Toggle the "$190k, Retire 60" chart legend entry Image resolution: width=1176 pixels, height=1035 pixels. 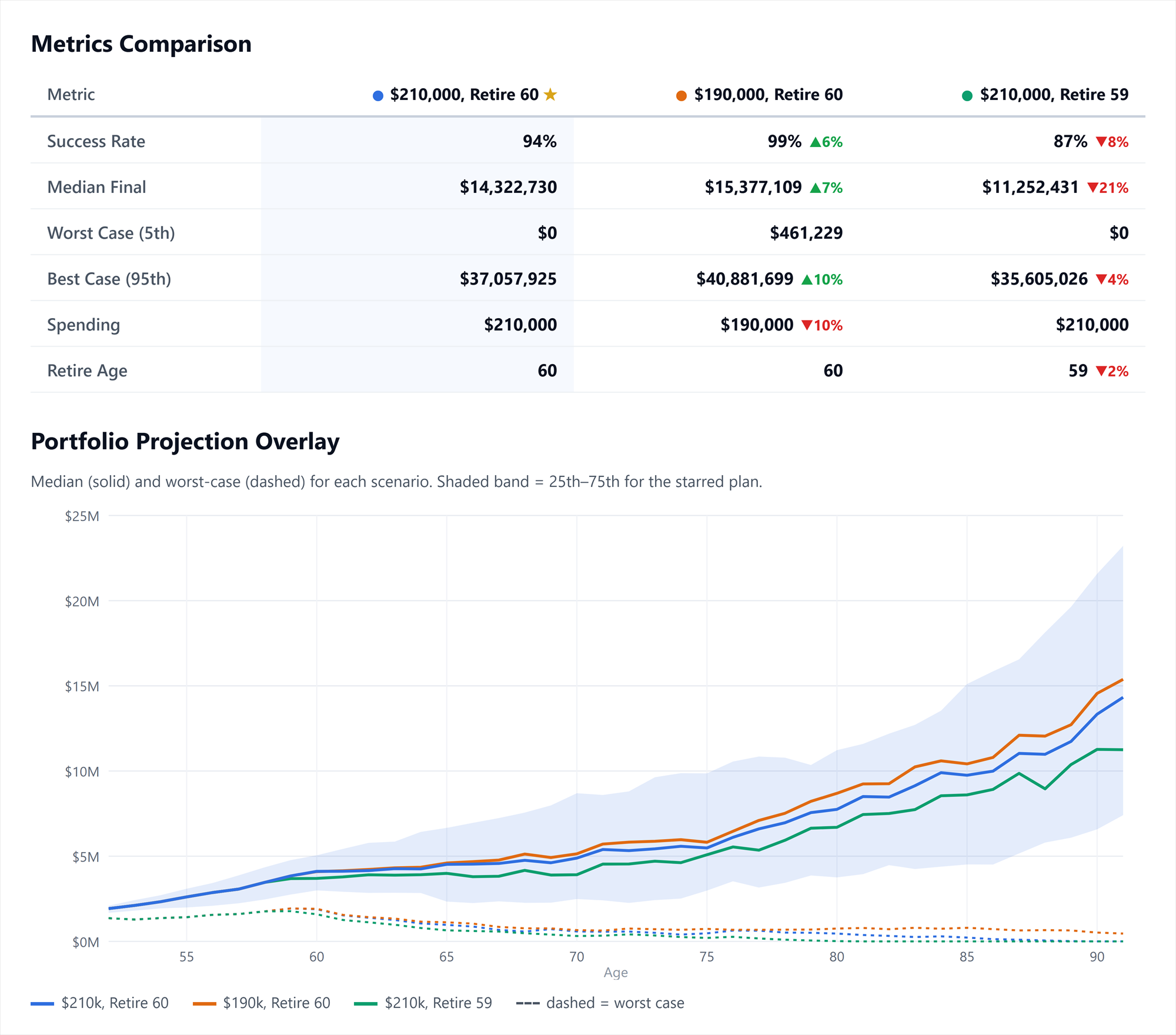262,1003
